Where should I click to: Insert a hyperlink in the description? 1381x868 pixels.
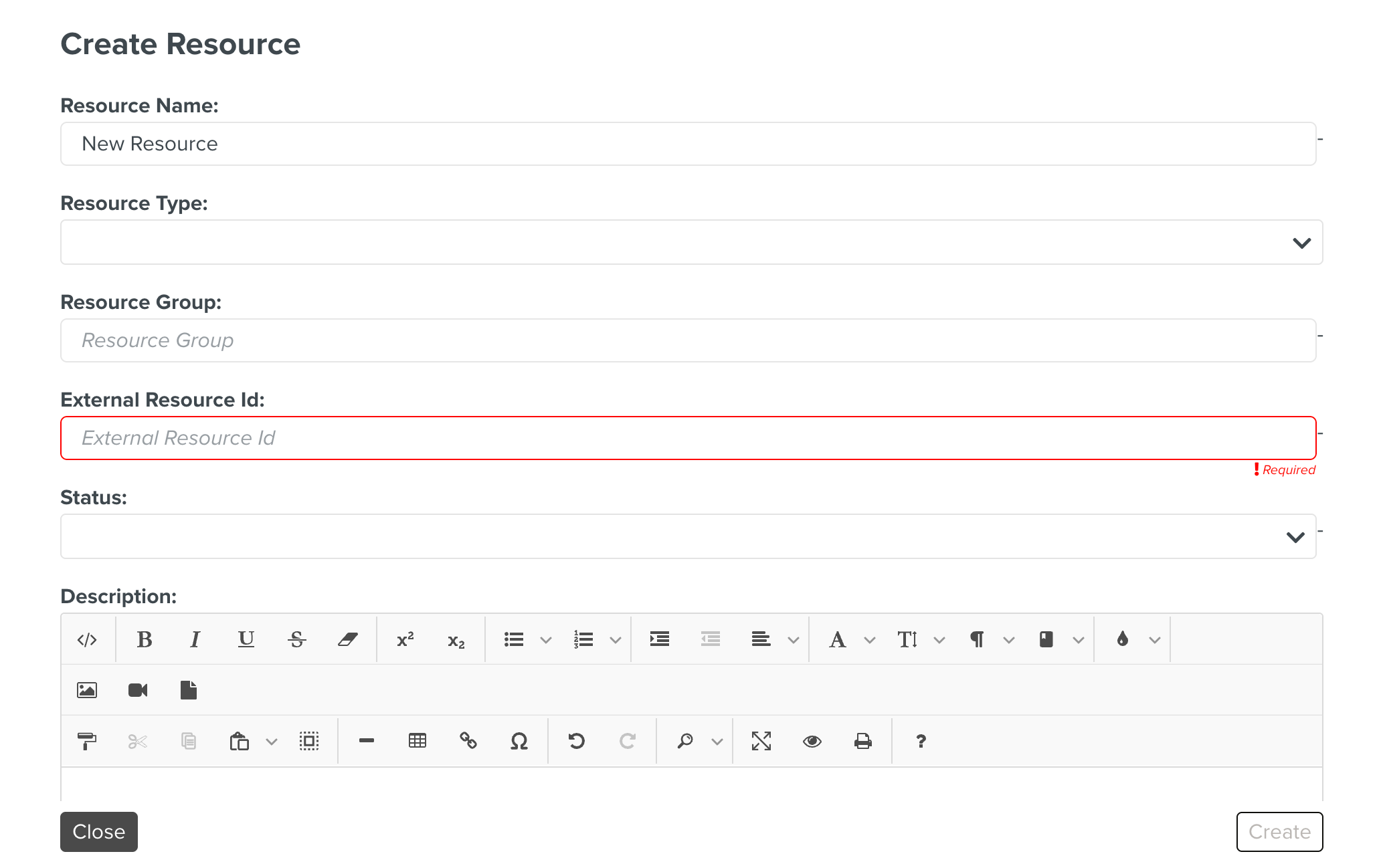[x=468, y=741]
